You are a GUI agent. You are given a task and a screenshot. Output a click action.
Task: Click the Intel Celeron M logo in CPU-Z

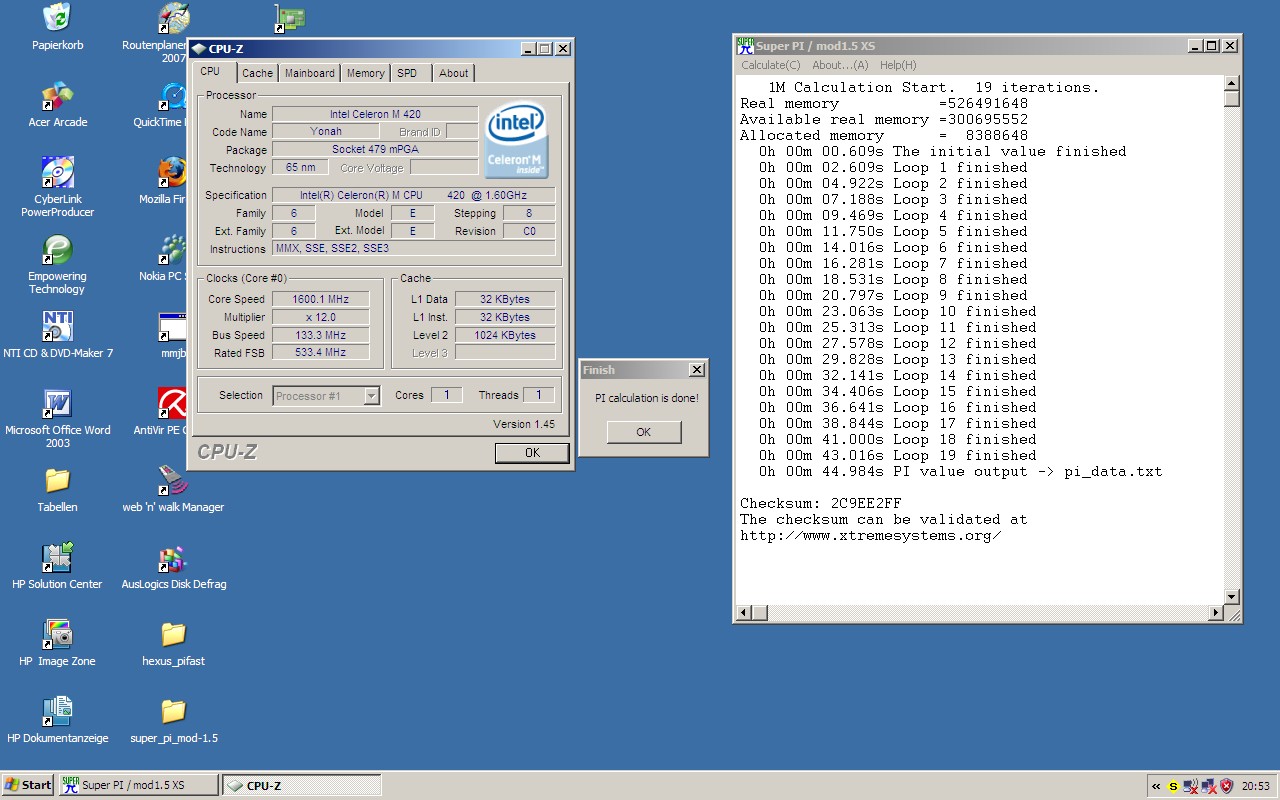(x=516, y=142)
